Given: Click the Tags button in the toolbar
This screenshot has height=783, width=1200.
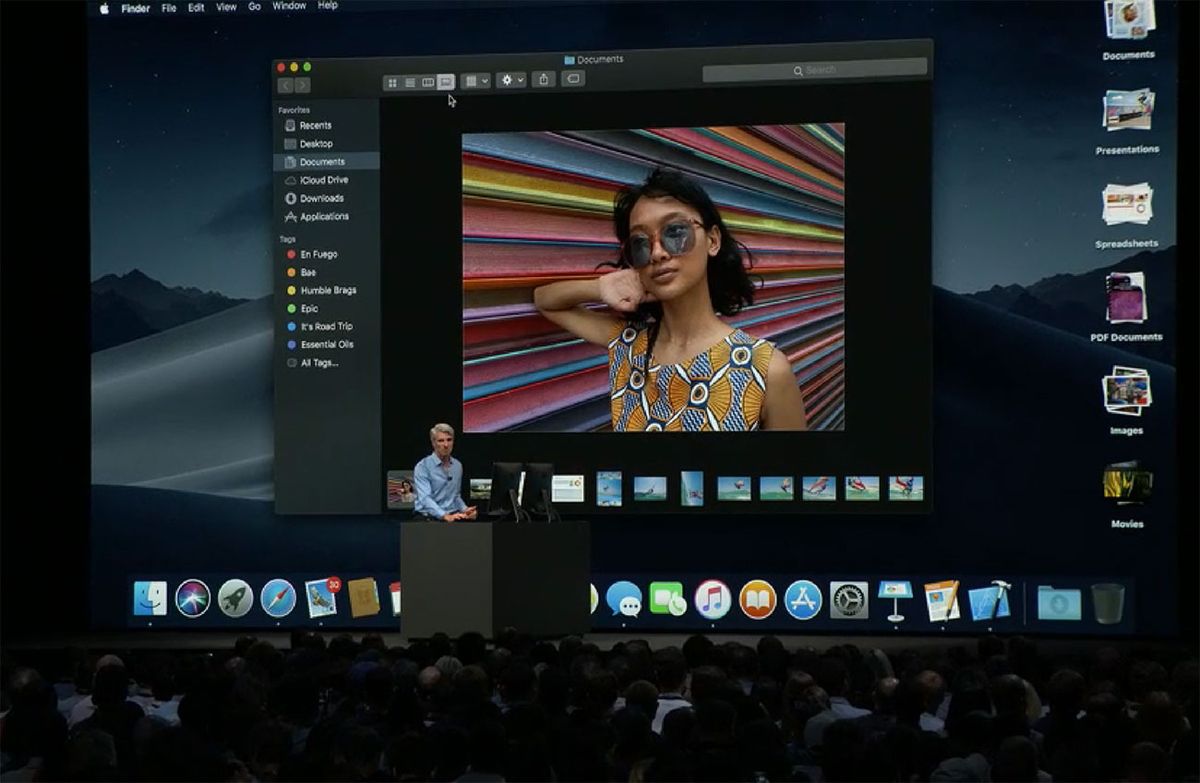Looking at the screenshot, I should [x=574, y=80].
